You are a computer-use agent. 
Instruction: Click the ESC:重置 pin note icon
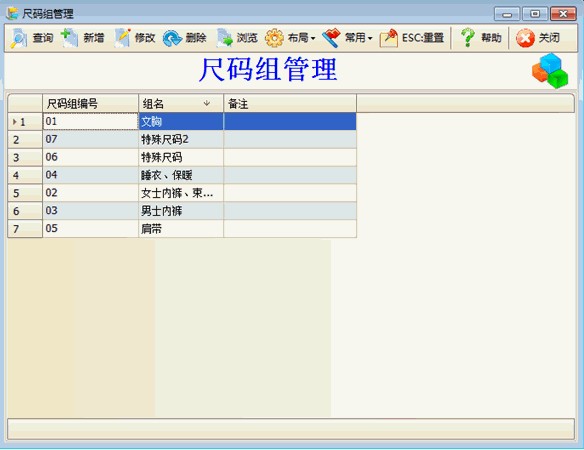(388, 38)
